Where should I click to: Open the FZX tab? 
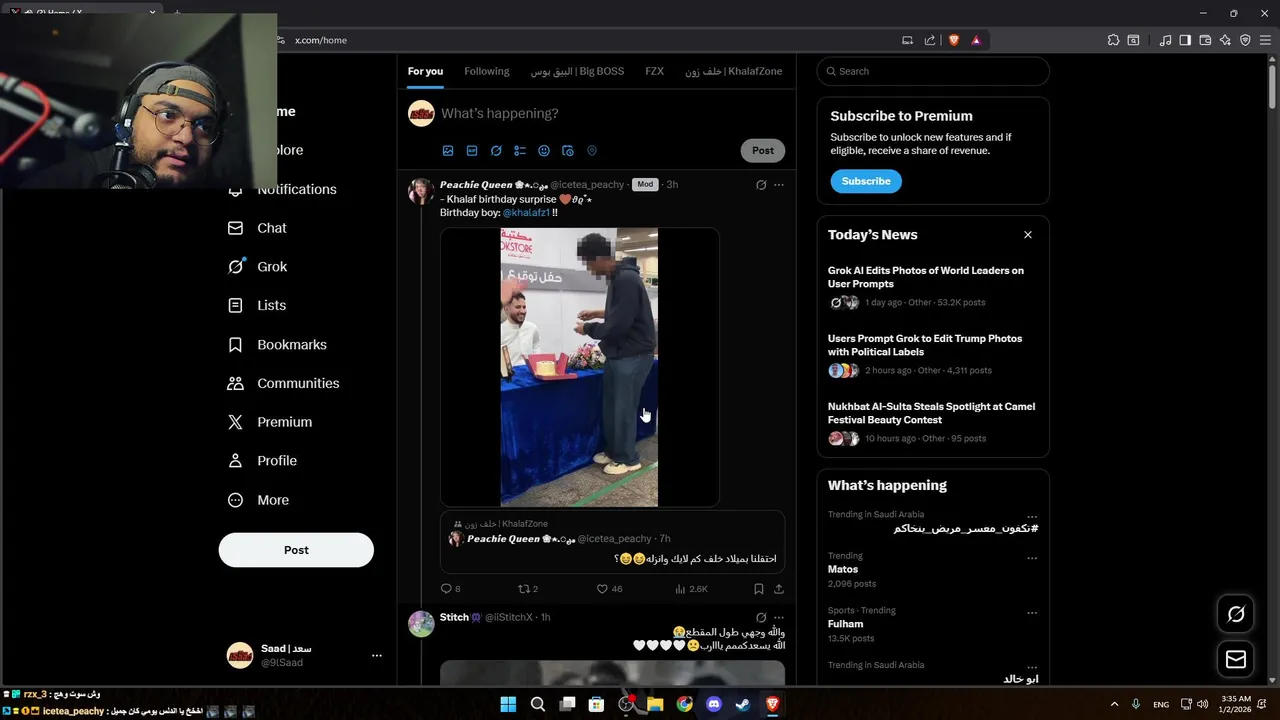655,71
